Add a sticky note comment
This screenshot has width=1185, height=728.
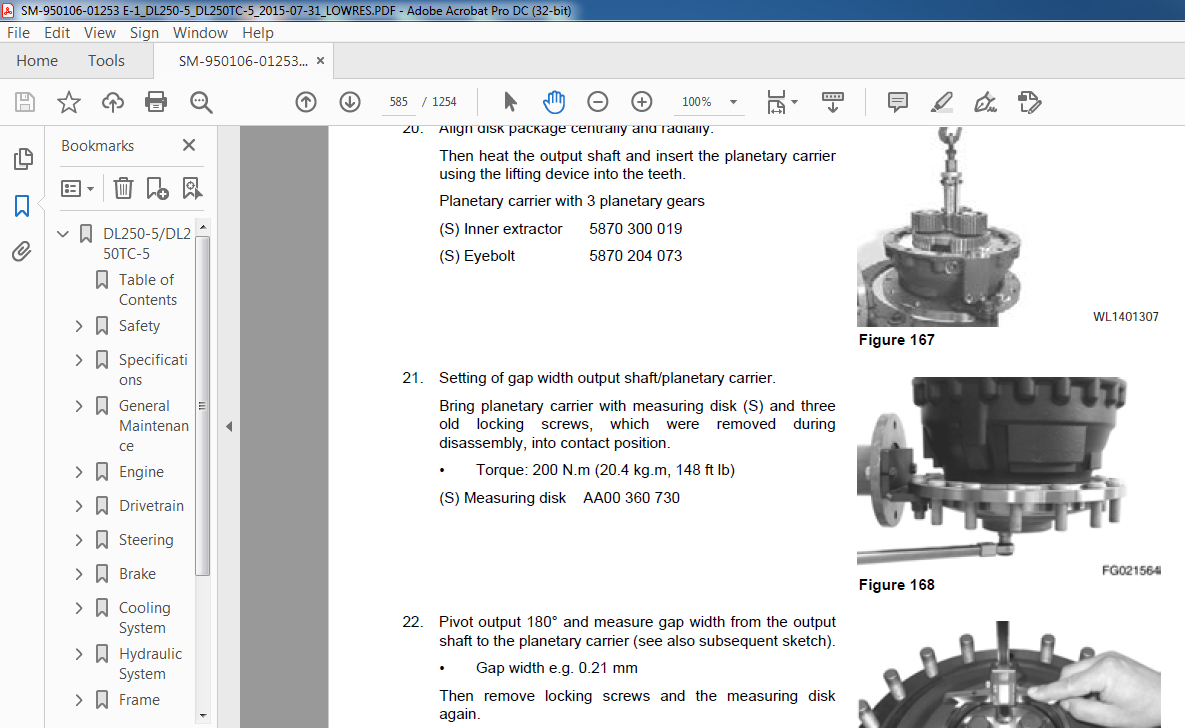[898, 102]
